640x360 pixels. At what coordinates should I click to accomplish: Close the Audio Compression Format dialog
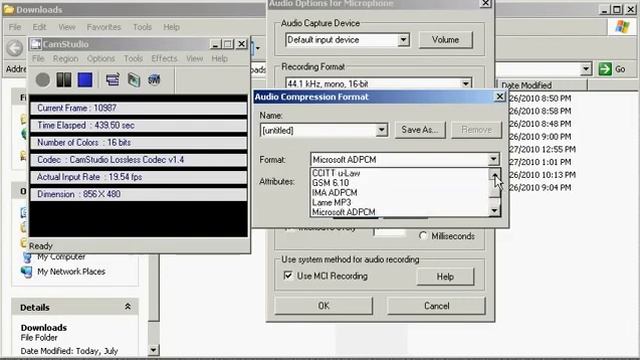pos(499,96)
